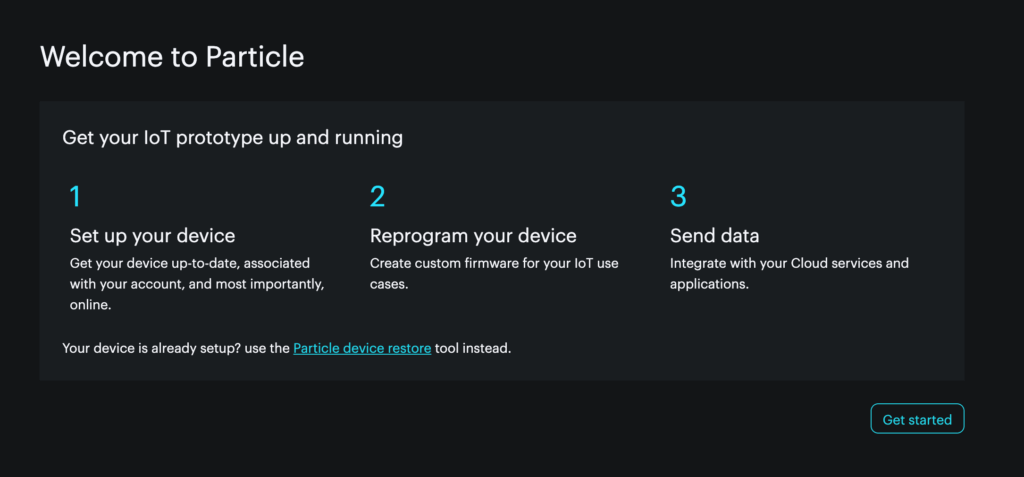Click the step number 1
Screen dimensions: 1024x477
(75, 197)
